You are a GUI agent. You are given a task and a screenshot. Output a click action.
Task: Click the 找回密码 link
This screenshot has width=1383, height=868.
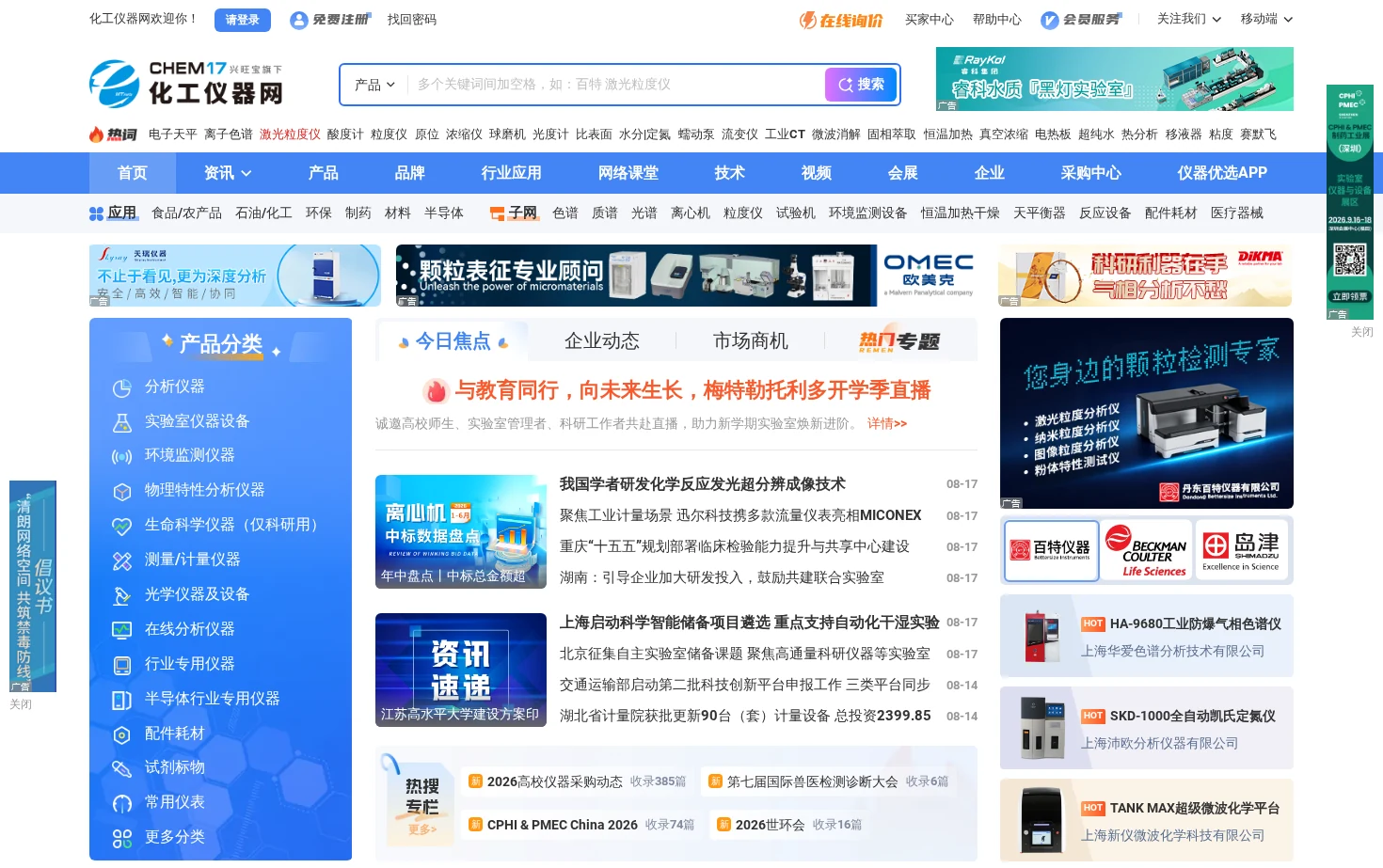pos(412,19)
